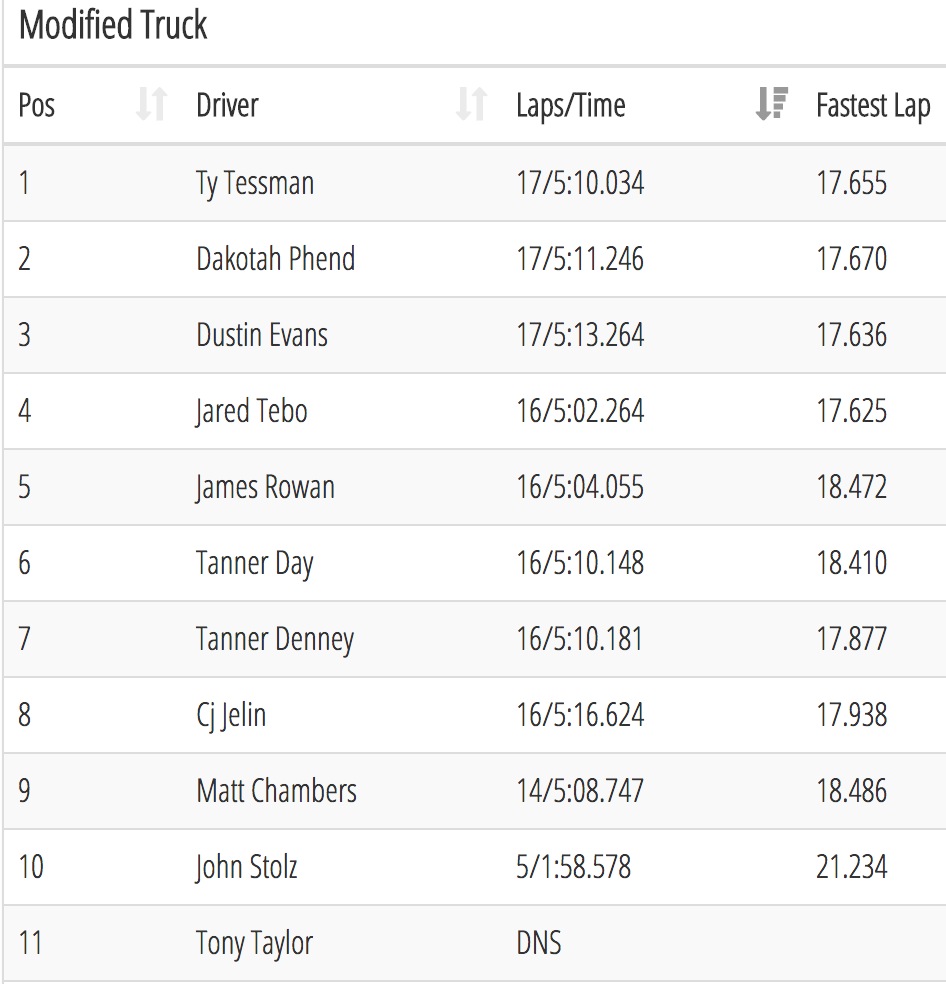
Task: Click James Rowan's row
Action: pos(474,487)
